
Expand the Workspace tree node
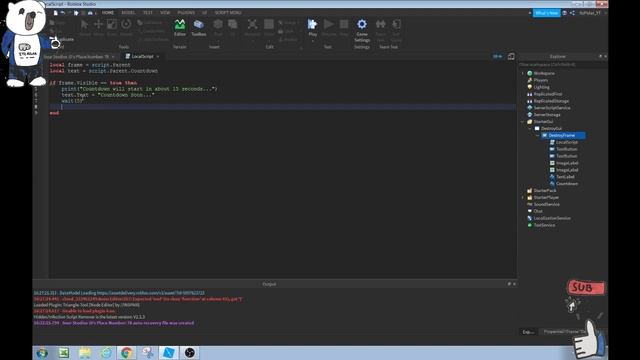click(x=523, y=73)
